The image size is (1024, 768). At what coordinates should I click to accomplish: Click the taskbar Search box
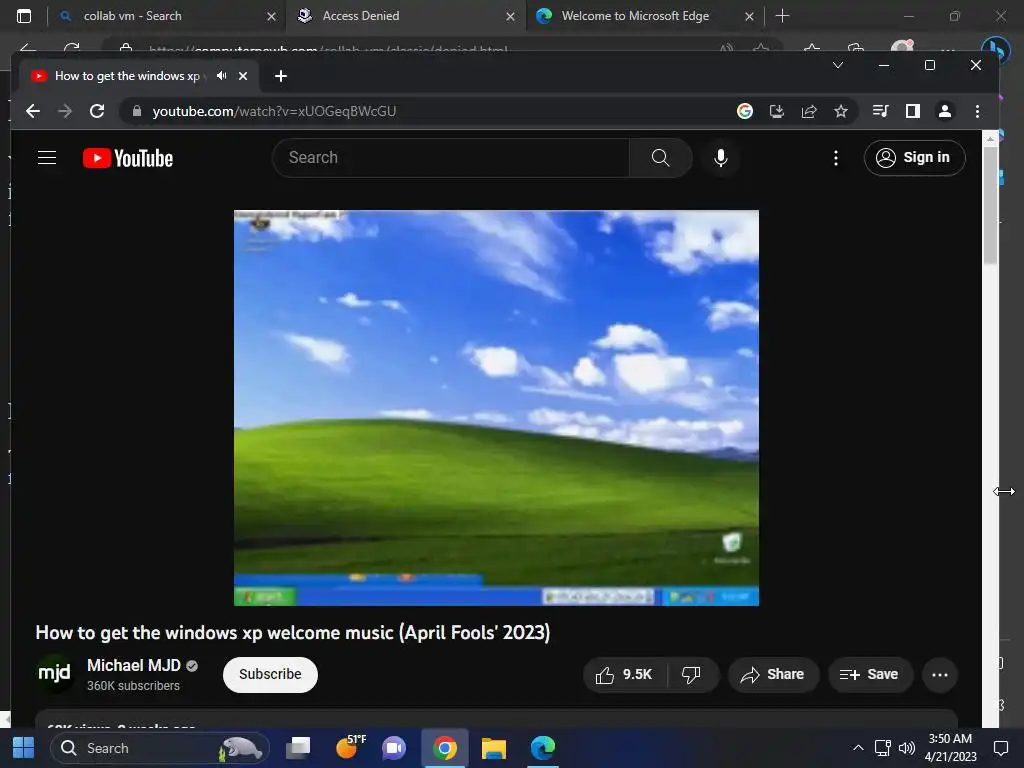click(x=160, y=748)
